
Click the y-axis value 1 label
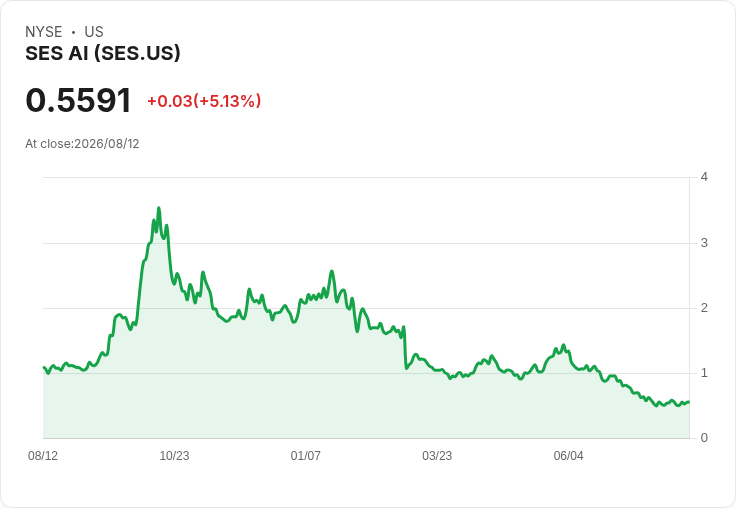(704, 373)
